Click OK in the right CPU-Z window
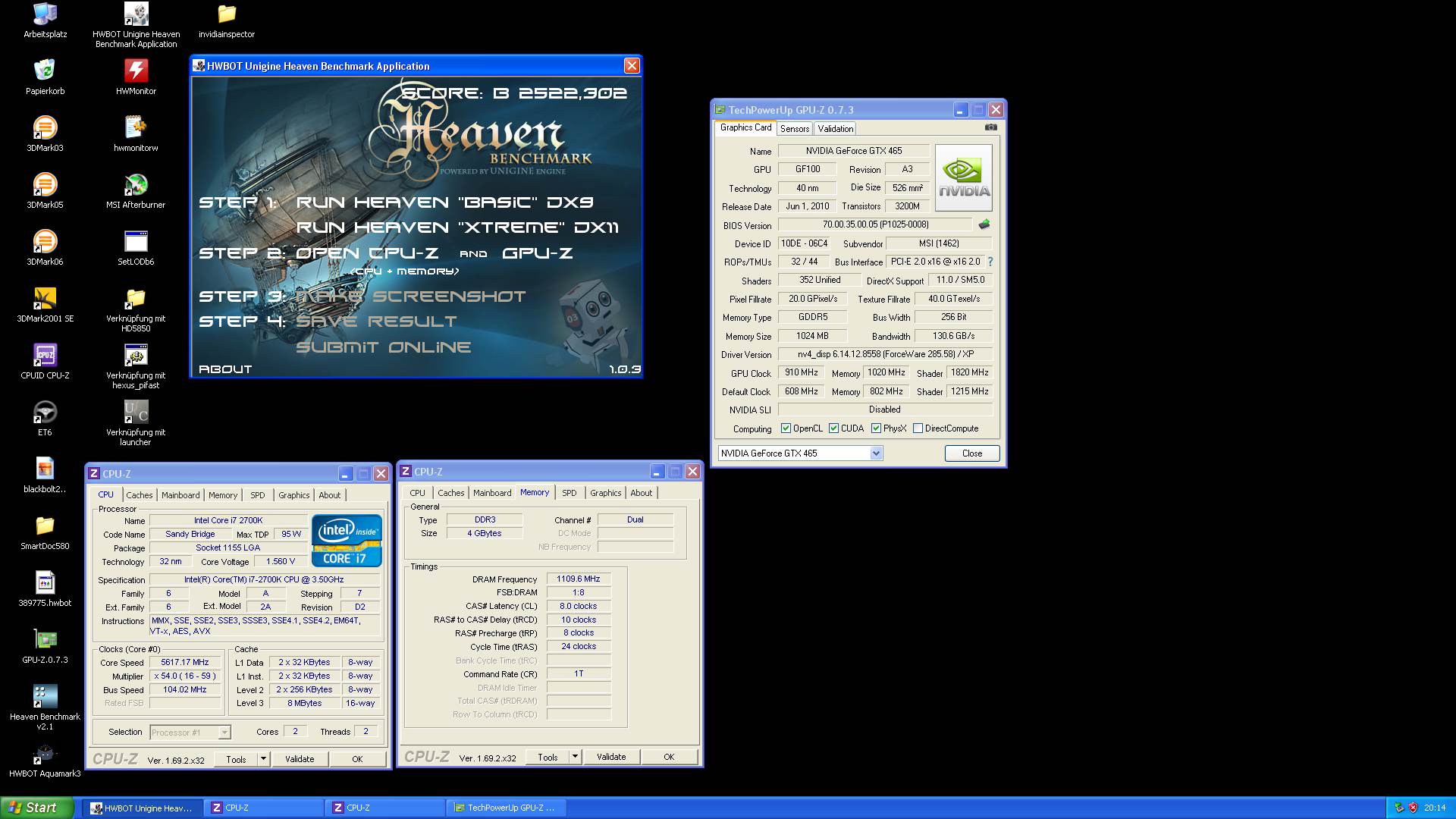Screen dimensions: 1456x819 pyautogui.click(x=669, y=757)
